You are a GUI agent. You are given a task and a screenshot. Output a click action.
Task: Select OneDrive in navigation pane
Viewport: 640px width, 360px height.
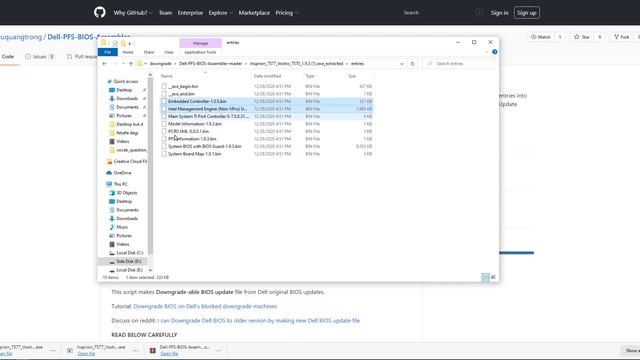(x=122, y=173)
